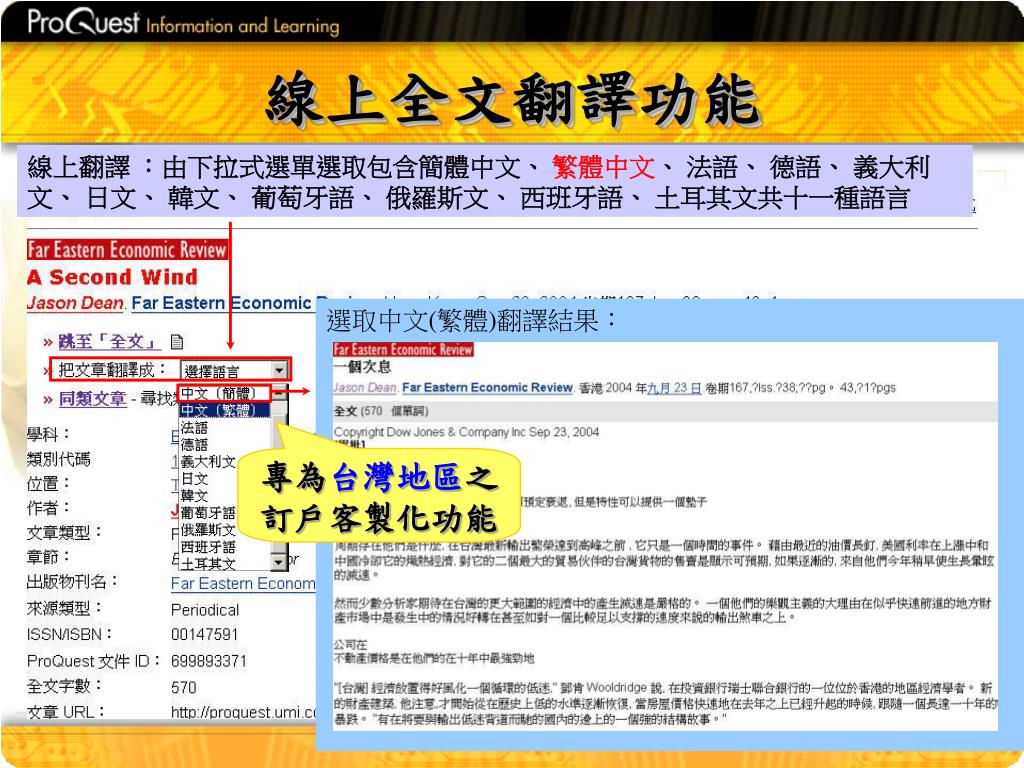Choose 日文 from the language options
The image size is (1024, 768).
[195, 479]
